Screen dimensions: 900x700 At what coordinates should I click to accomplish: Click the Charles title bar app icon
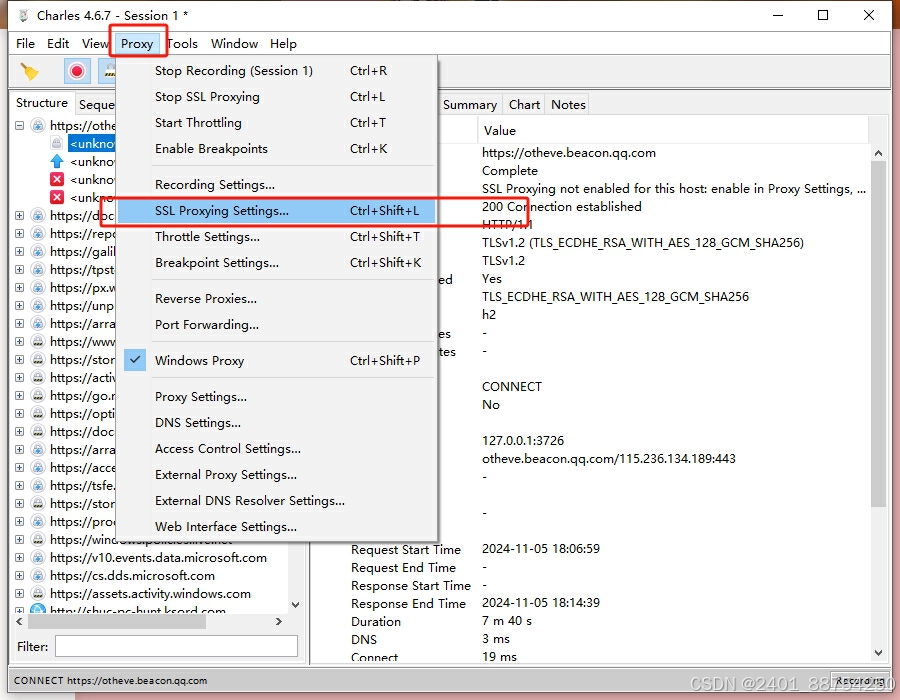[x=23, y=15]
